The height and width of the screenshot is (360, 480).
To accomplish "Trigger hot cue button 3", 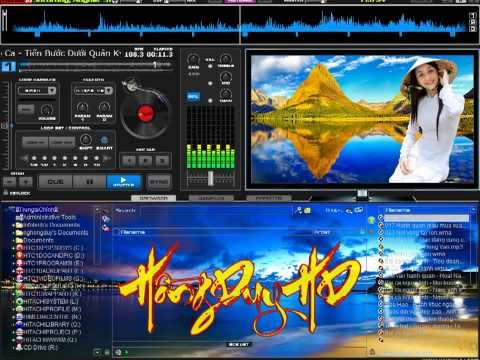I will click(162, 161).
